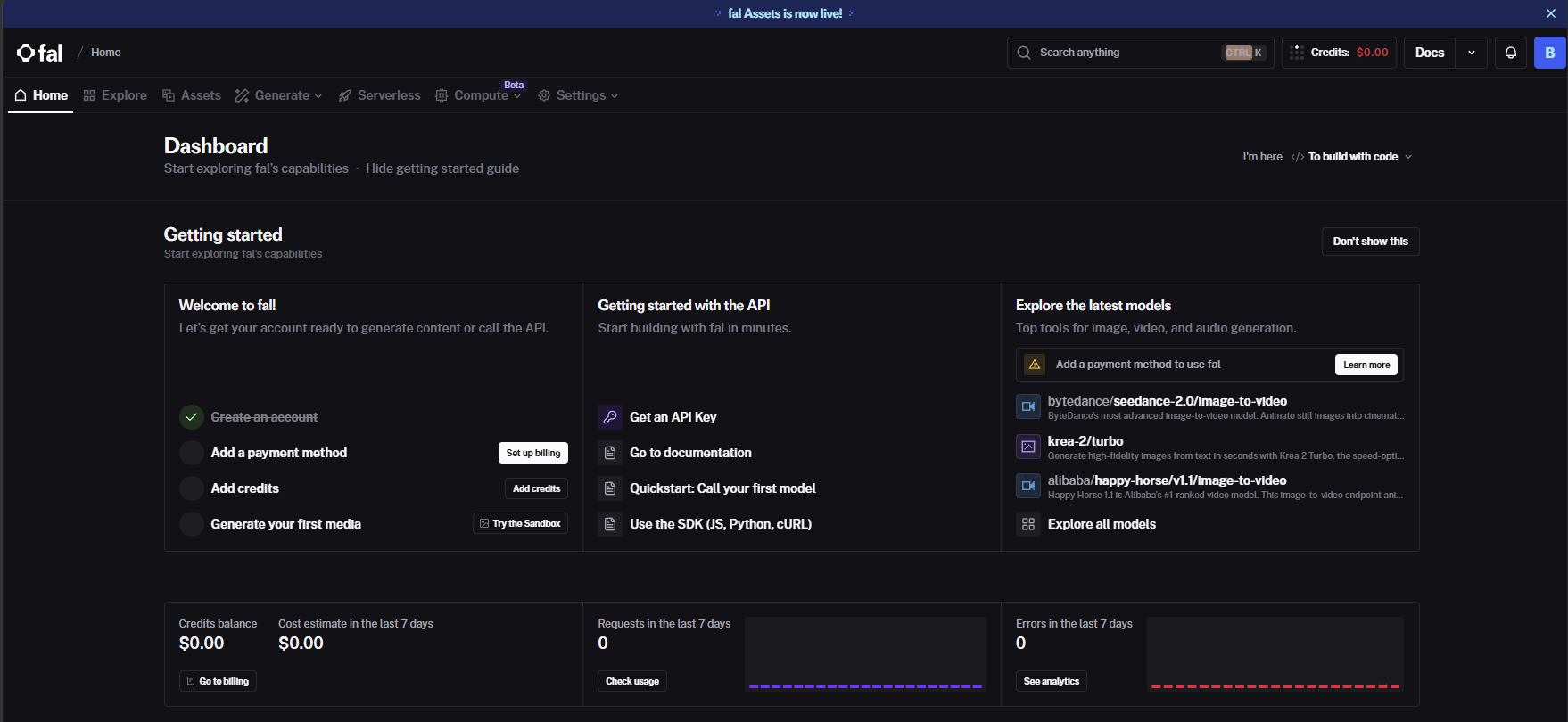The width and height of the screenshot is (1568, 722).
Task: Click the key icon beside Get an API Key
Action: pos(610,417)
